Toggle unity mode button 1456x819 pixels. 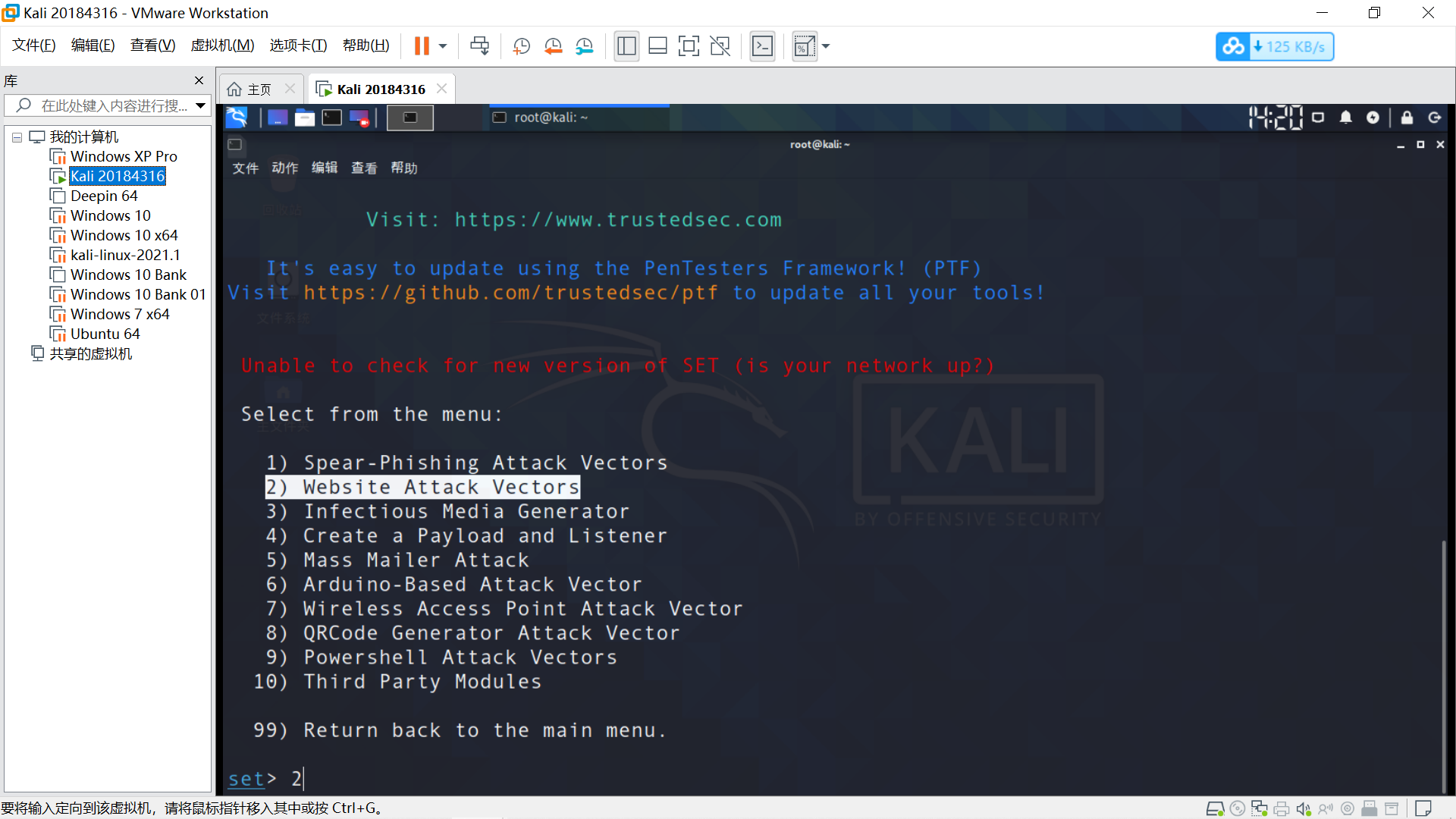[720, 46]
